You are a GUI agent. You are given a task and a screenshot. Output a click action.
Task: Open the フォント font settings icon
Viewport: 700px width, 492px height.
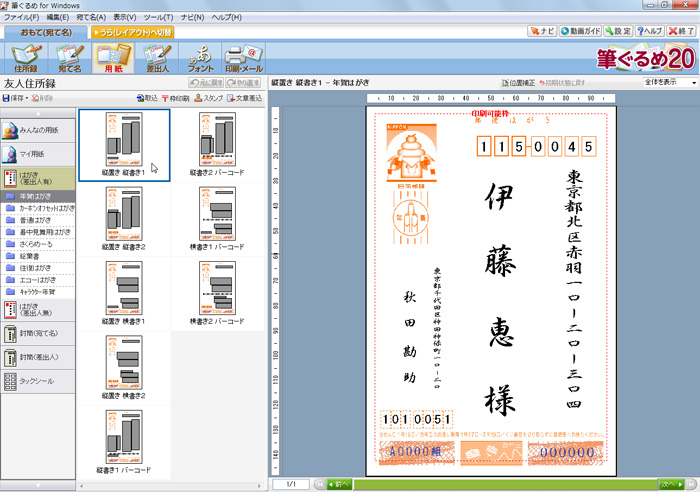coord(200,58)
